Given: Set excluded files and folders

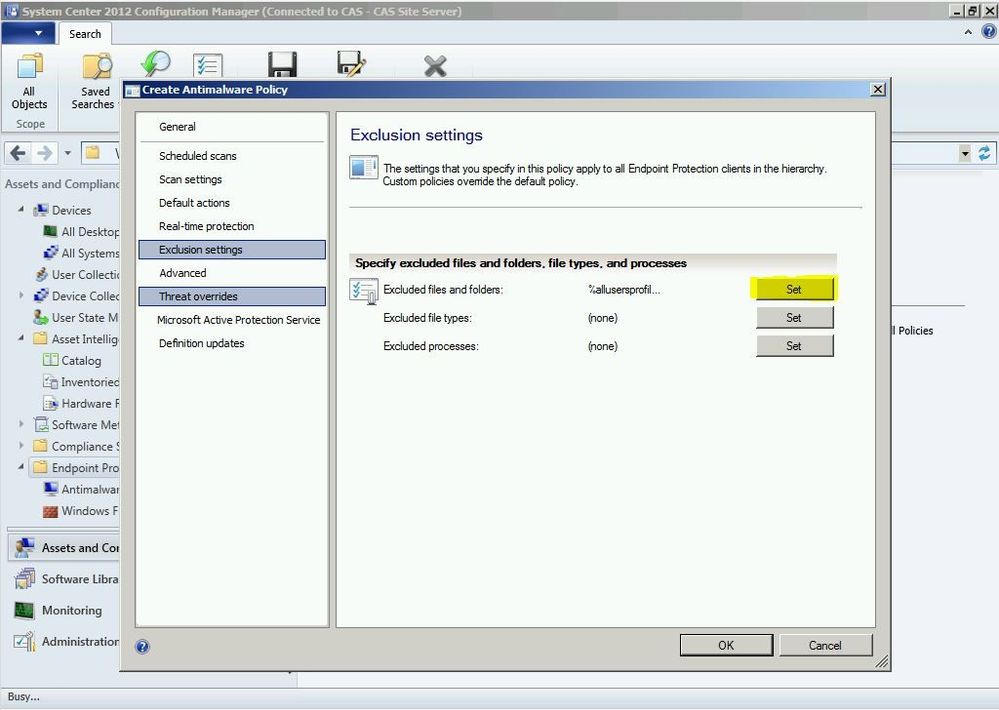Looking at the screenshot, I should [794, 289].
